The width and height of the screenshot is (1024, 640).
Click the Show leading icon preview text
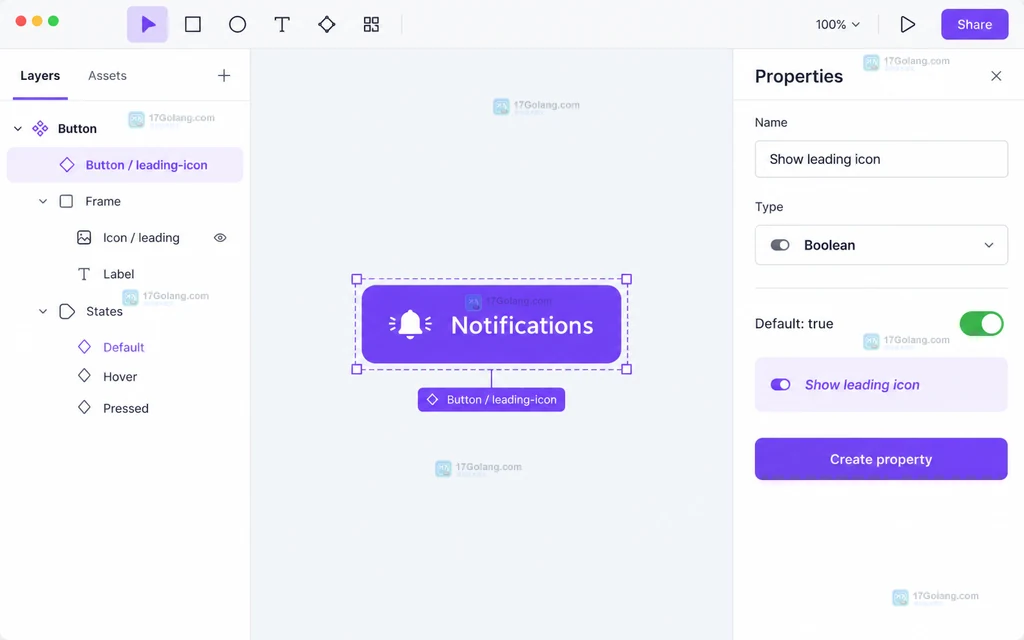pos(862,385)
